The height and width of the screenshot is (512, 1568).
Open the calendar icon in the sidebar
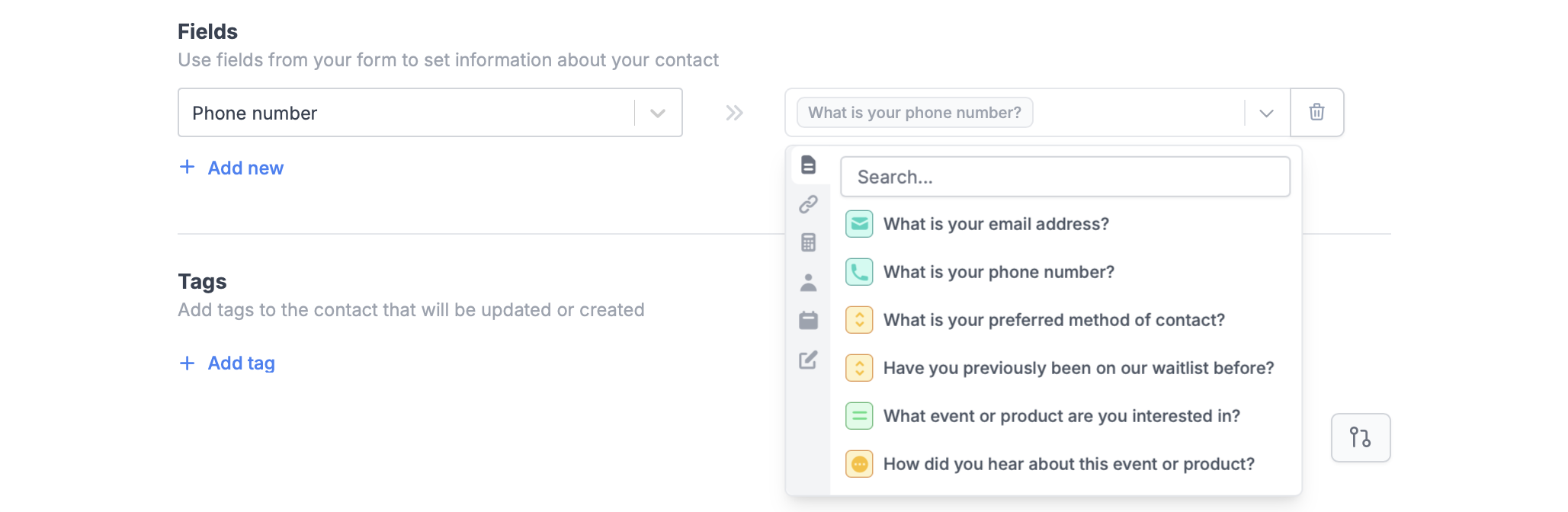[x=808, y=321]
